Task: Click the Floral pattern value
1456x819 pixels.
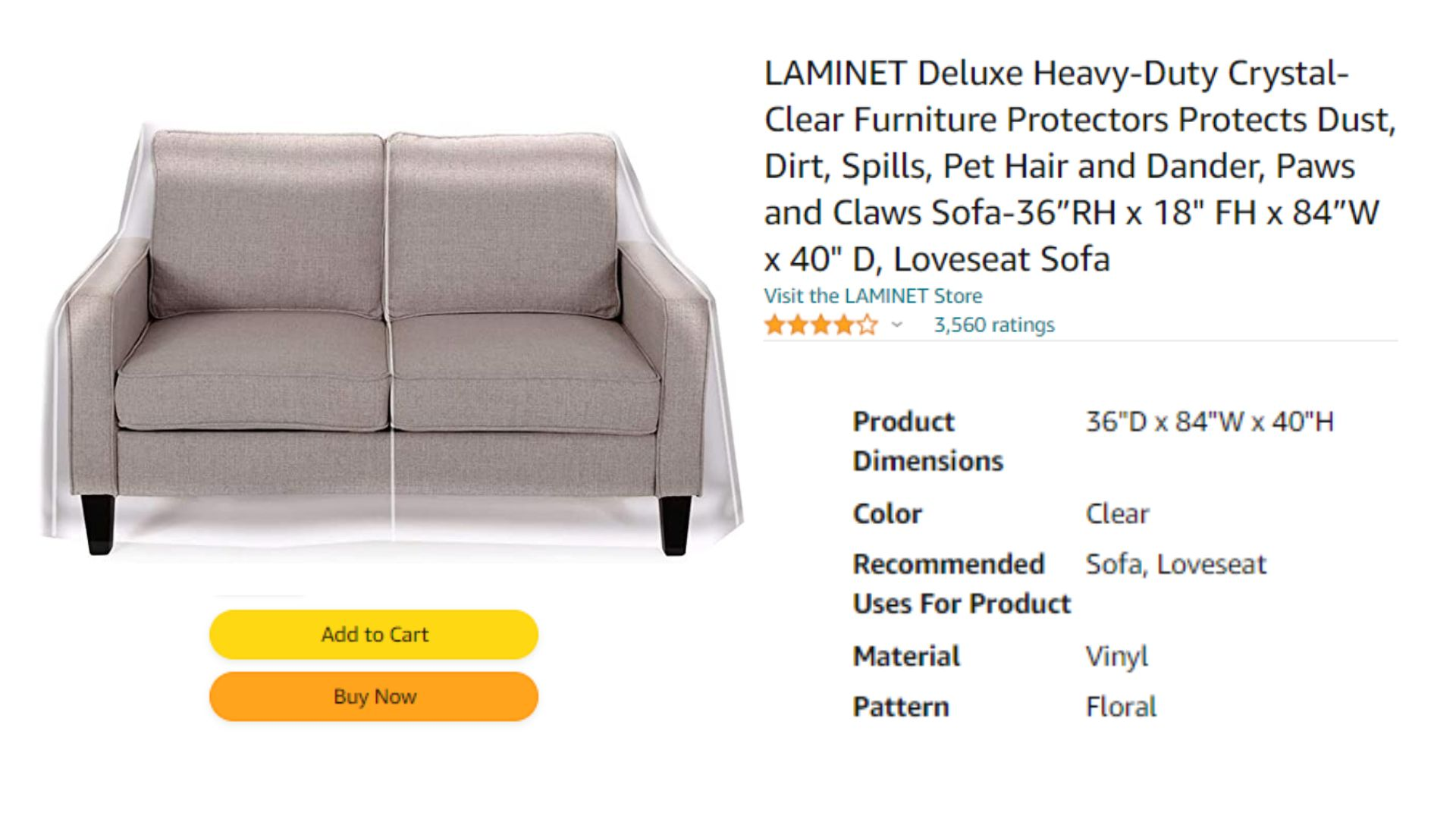Action: click(1121, 707)
